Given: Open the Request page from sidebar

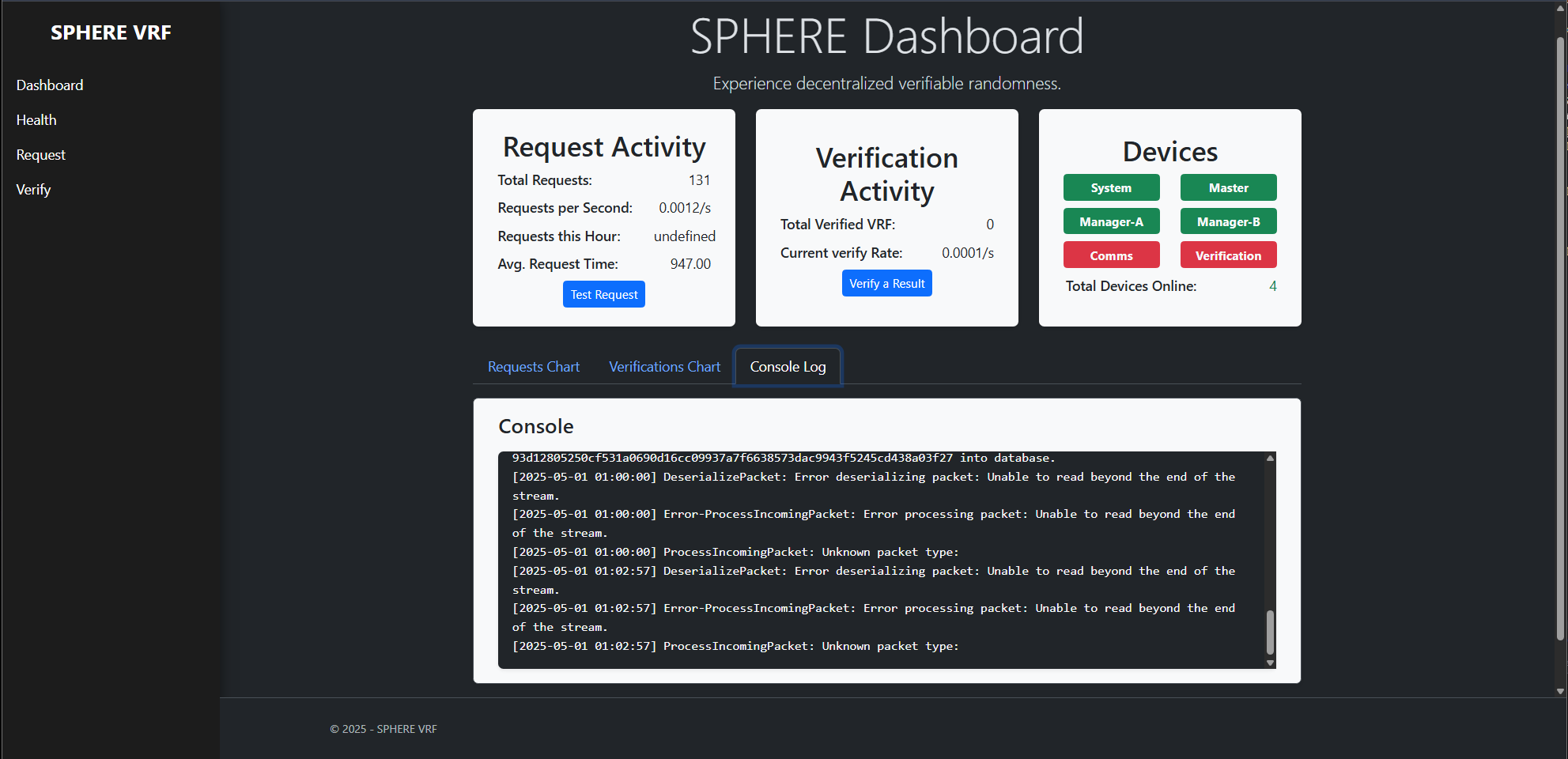Looking at the screenshot, I should 40,154.
